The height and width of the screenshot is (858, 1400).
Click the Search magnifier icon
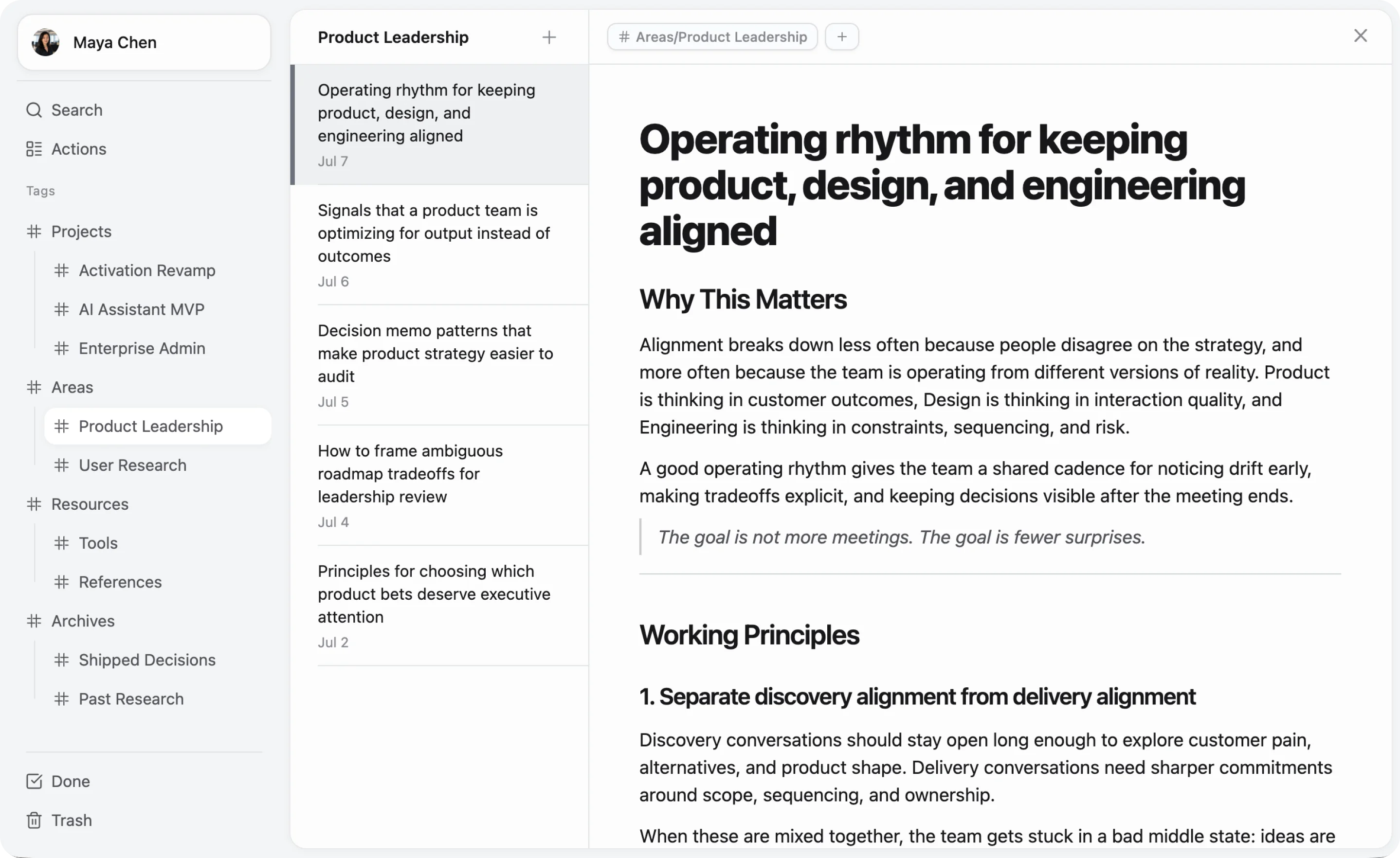[34, 110]
